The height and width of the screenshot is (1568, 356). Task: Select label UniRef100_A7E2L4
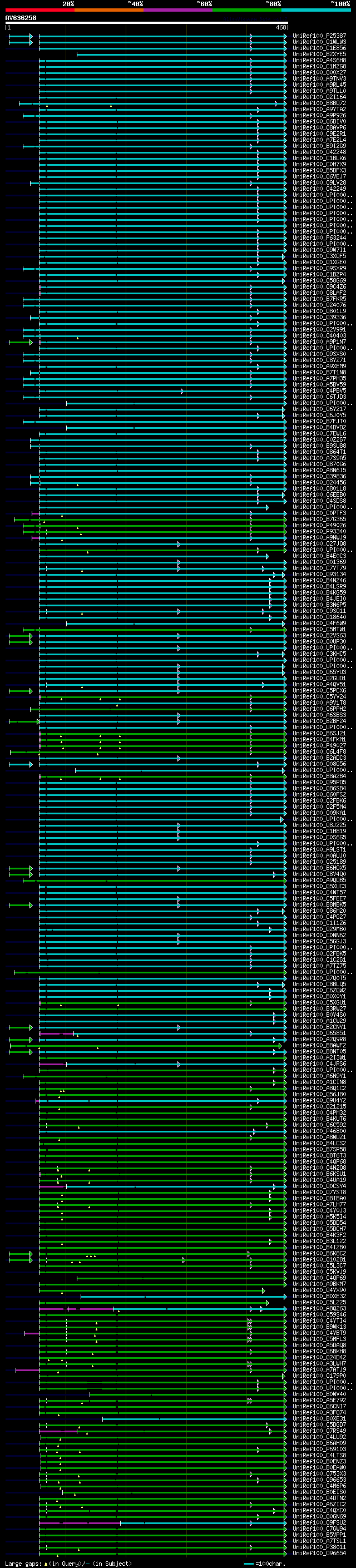[x=319, y=140]
